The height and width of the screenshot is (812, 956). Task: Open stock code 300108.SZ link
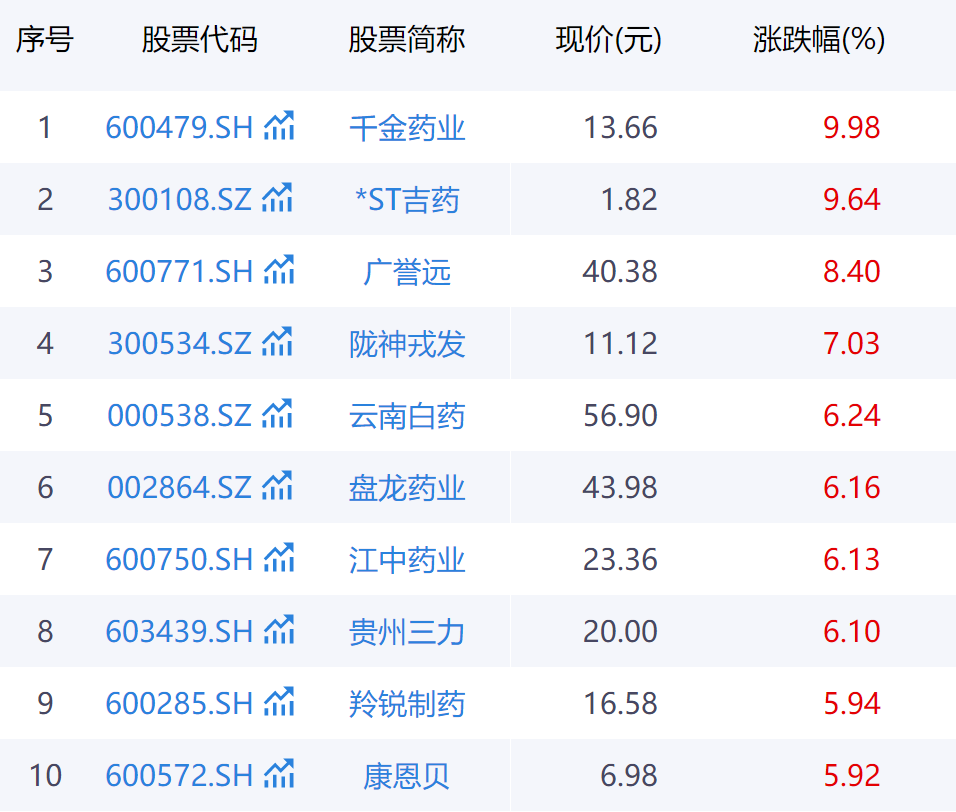179,200
